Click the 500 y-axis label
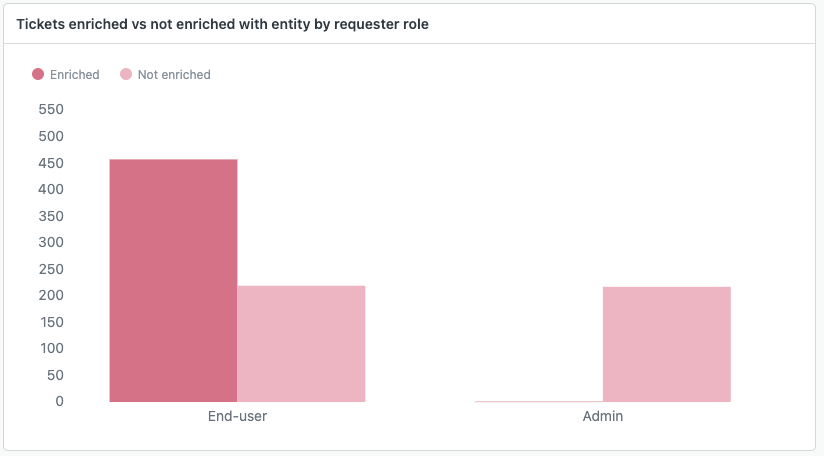 pyautogui.click(x=51, y=136)
